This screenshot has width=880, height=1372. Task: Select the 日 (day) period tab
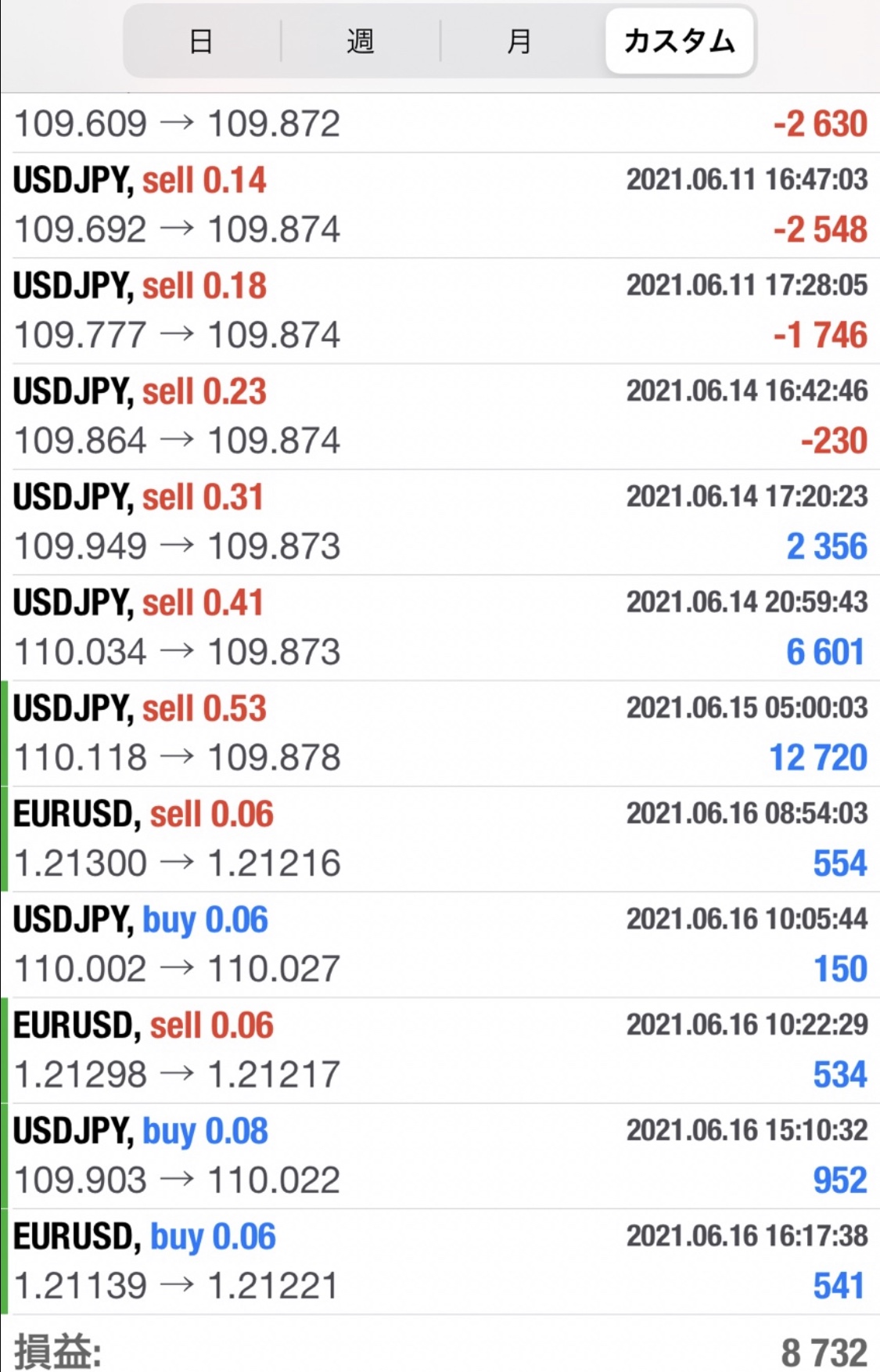point(202,41)
